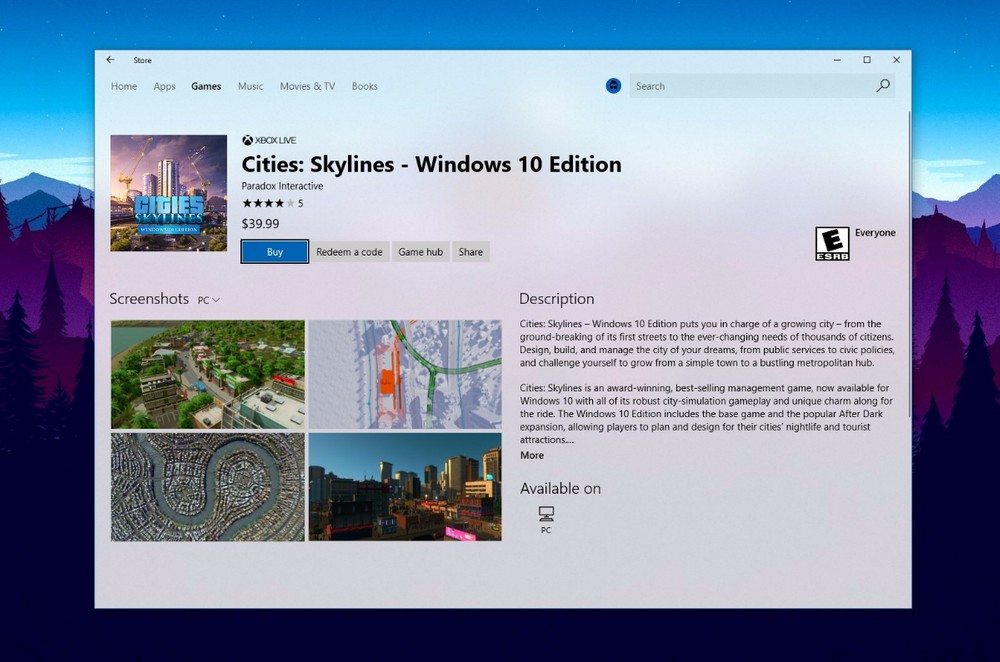Click the Redeem a code button
The width and height of the screenshot is (1000, 662).
pos(349,252)
